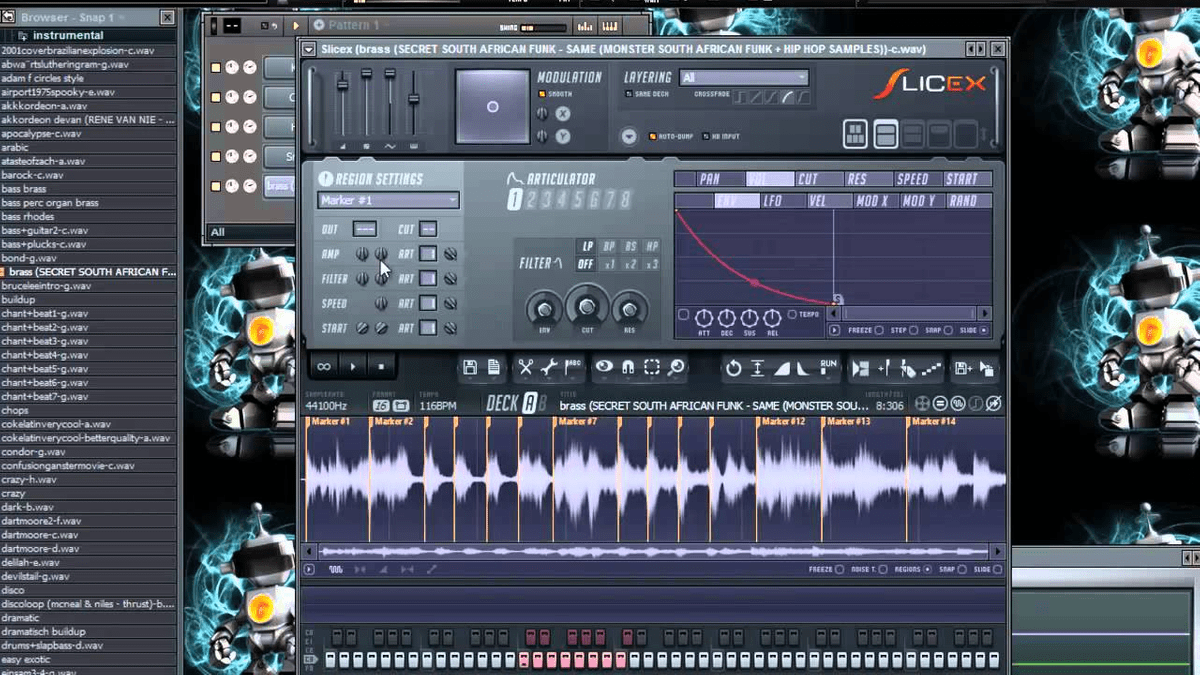
Task: Open the Layering All dropdown
Action: coord(744,77)
